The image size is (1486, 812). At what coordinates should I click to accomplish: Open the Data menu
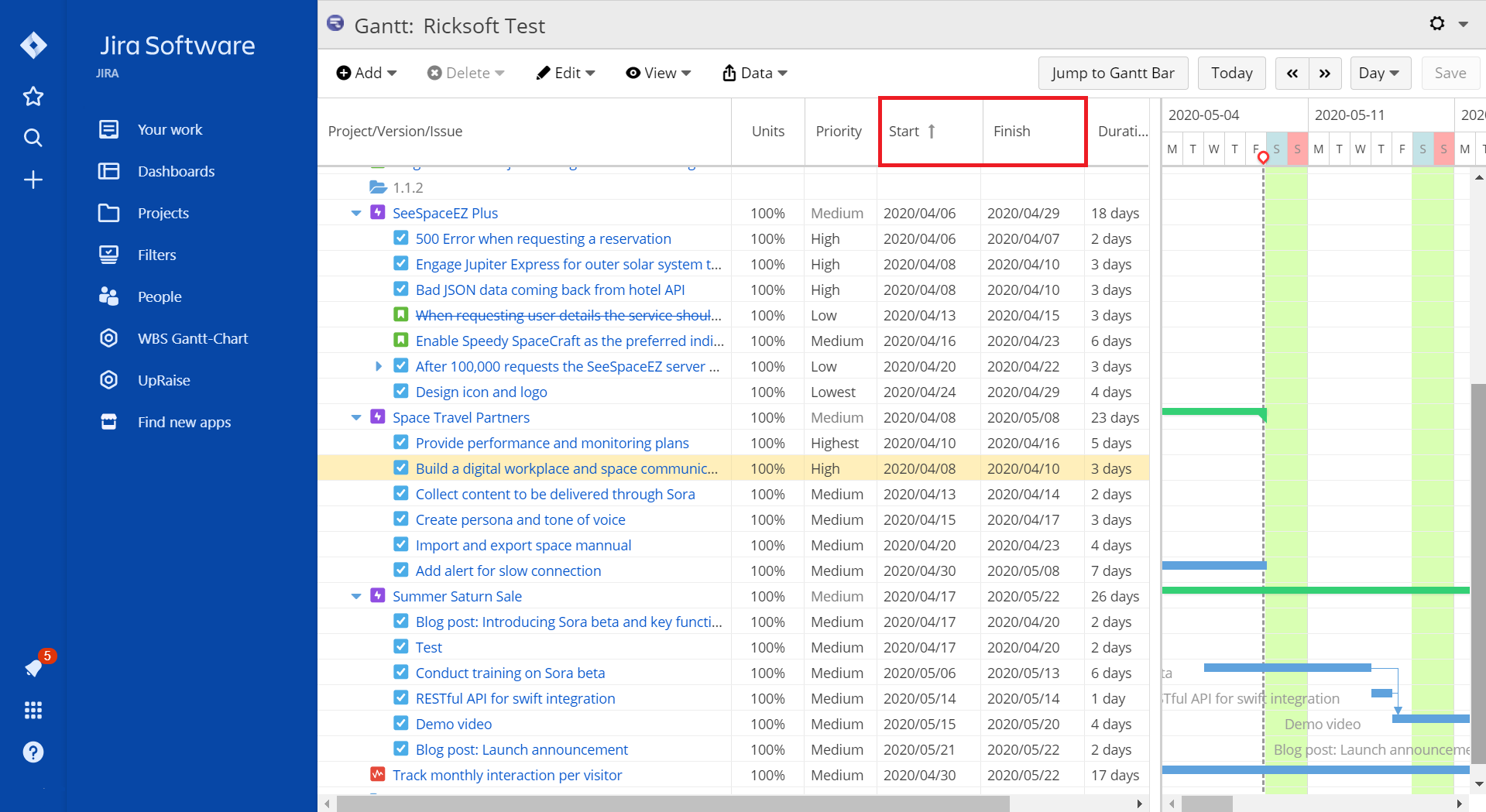click(755, 73)
